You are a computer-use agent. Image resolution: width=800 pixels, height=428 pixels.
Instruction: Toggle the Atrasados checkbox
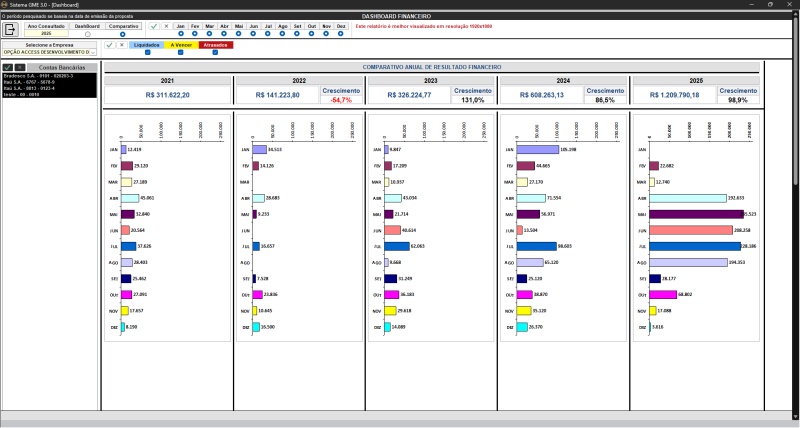[x=214, y=52]
